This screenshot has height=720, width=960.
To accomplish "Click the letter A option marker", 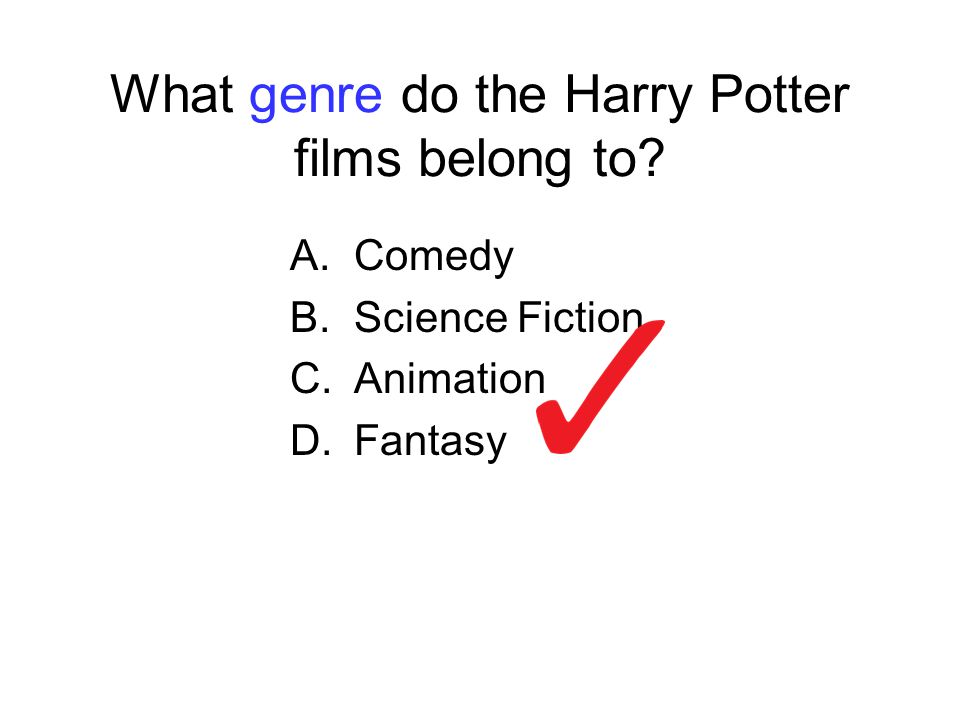I will (309, 255).
